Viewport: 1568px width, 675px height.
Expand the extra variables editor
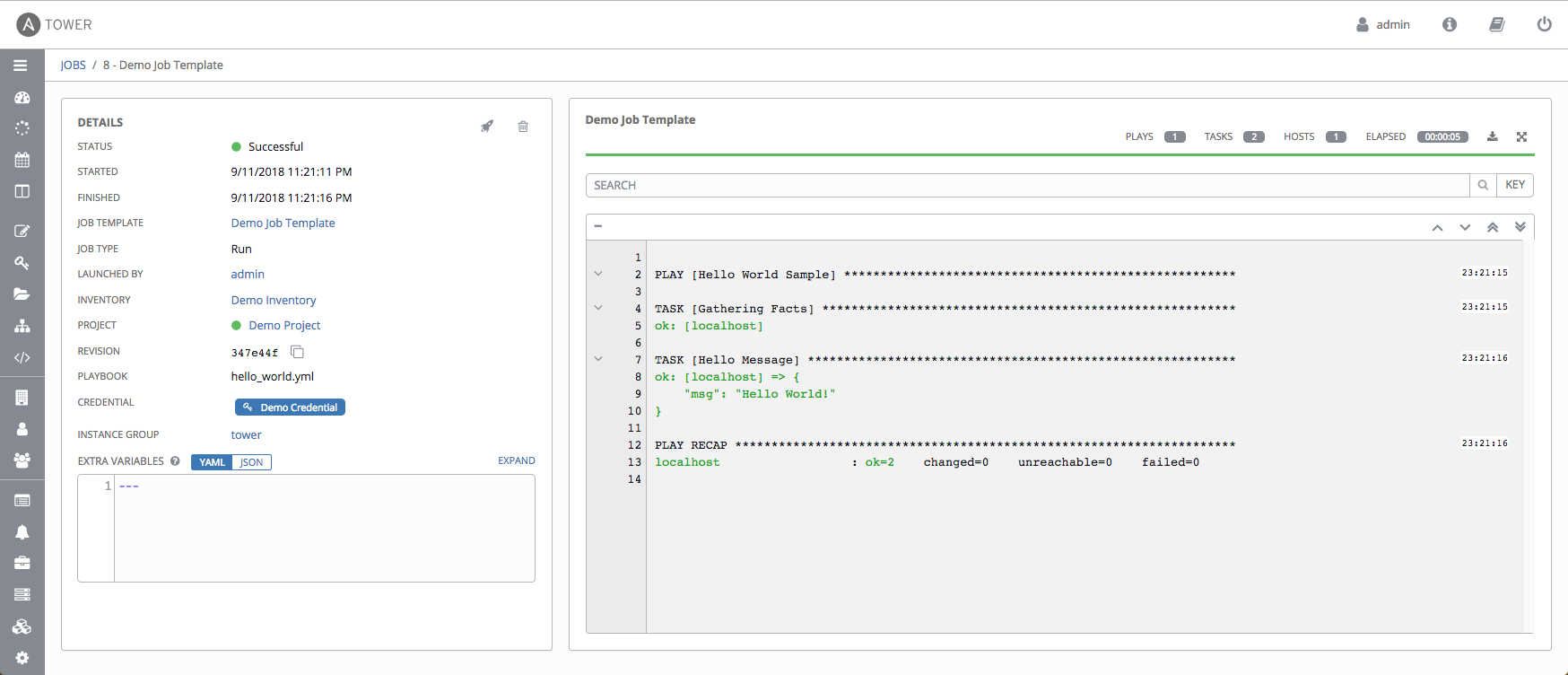tap(517, 460)
